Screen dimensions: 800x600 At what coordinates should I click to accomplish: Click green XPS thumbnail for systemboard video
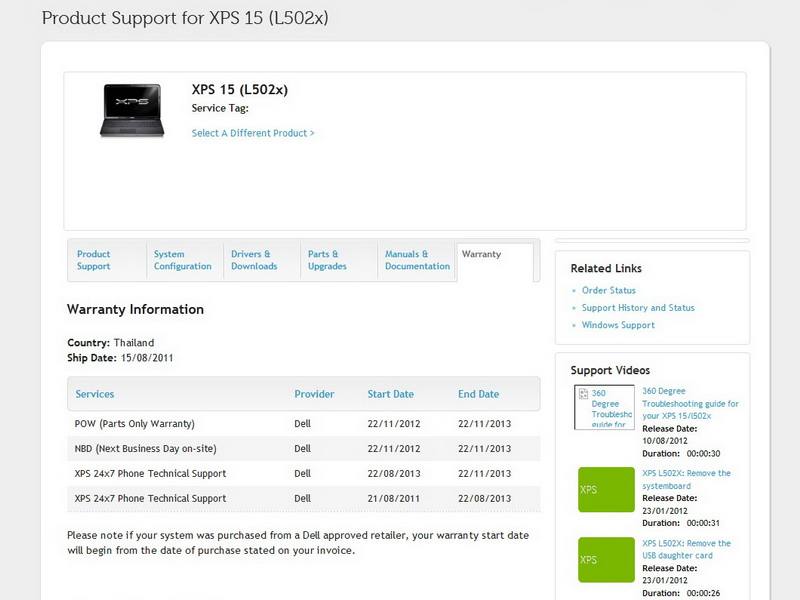point(606,489)
